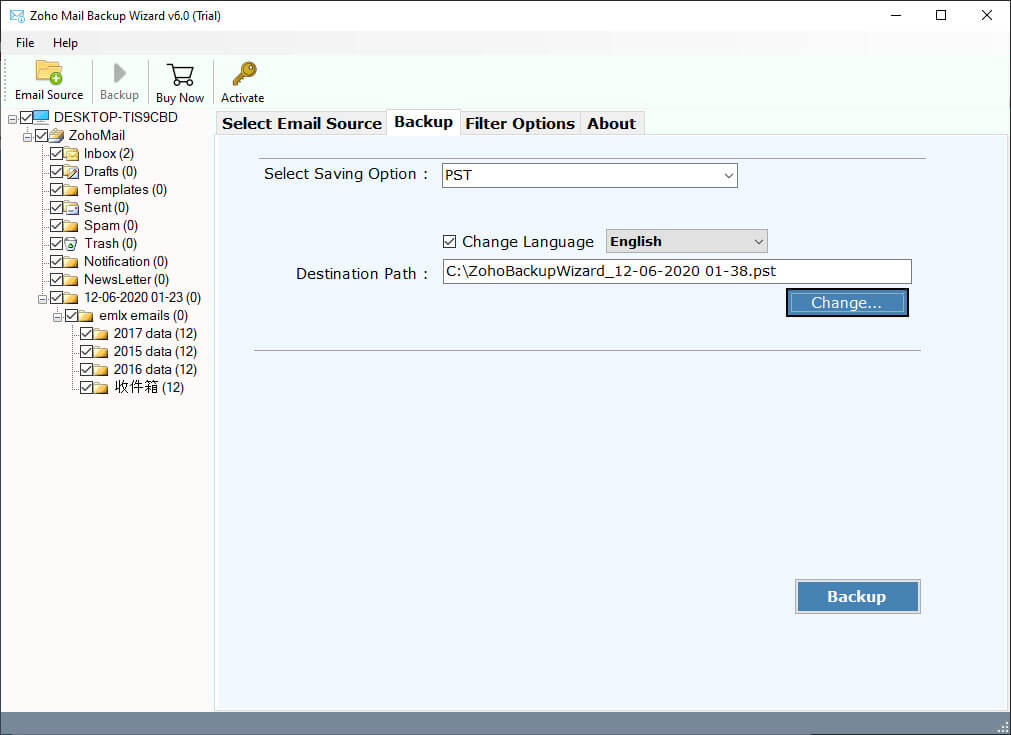Select the NewsLetter (0) tree item

click(127, 280)
